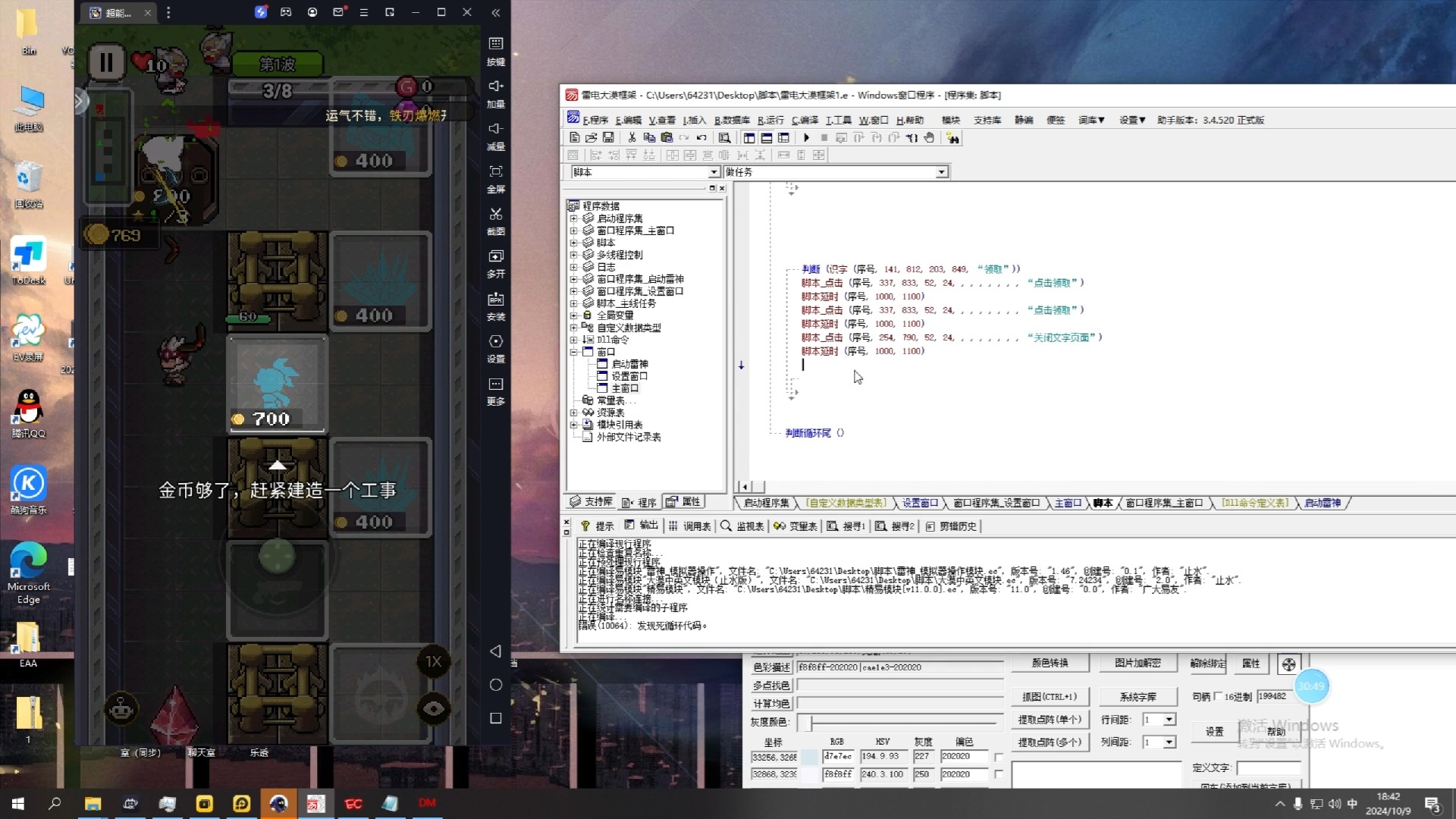The image size is (1456, 819).
Task: Expand the 模块引用表 tree node
Action: pyautogui.click(x=574, y=425)
